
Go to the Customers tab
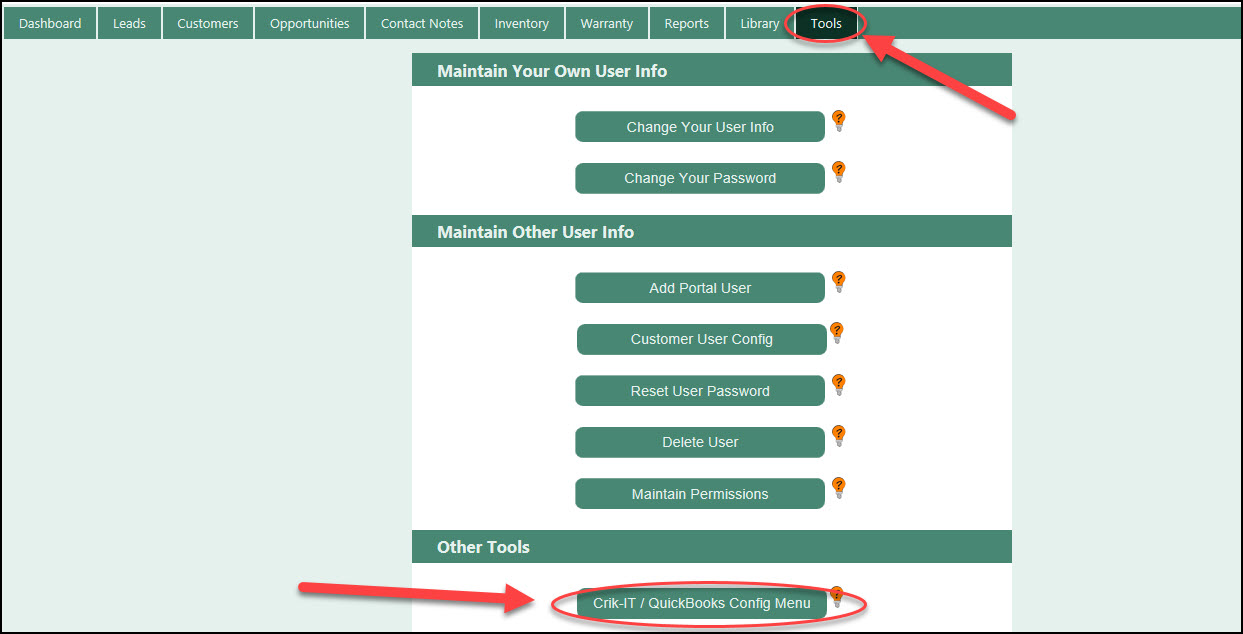(208, 23)
